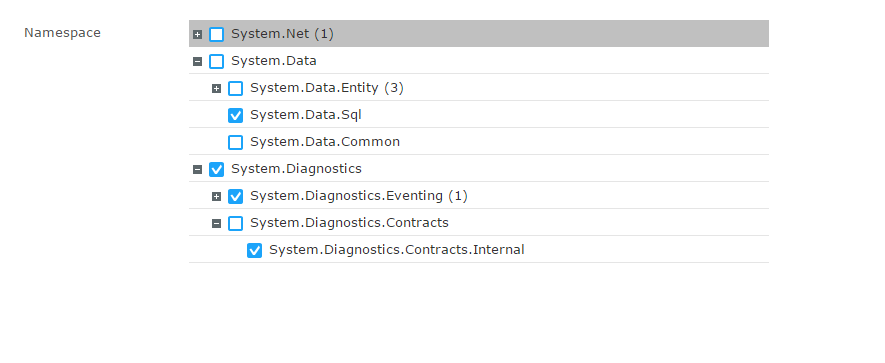The height and width of the screenshot is (363, 885).
Task: Expand the System.Diagnostics.Eventing node
Action: pyautogui.click(x=216, y=196)
